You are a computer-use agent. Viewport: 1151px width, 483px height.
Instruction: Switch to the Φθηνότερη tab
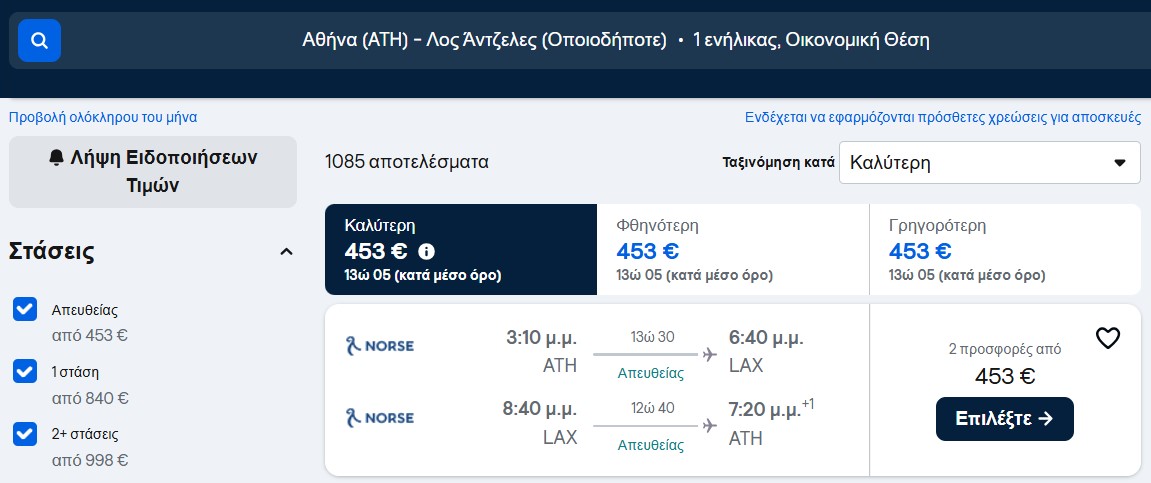(x=733, y=250)
